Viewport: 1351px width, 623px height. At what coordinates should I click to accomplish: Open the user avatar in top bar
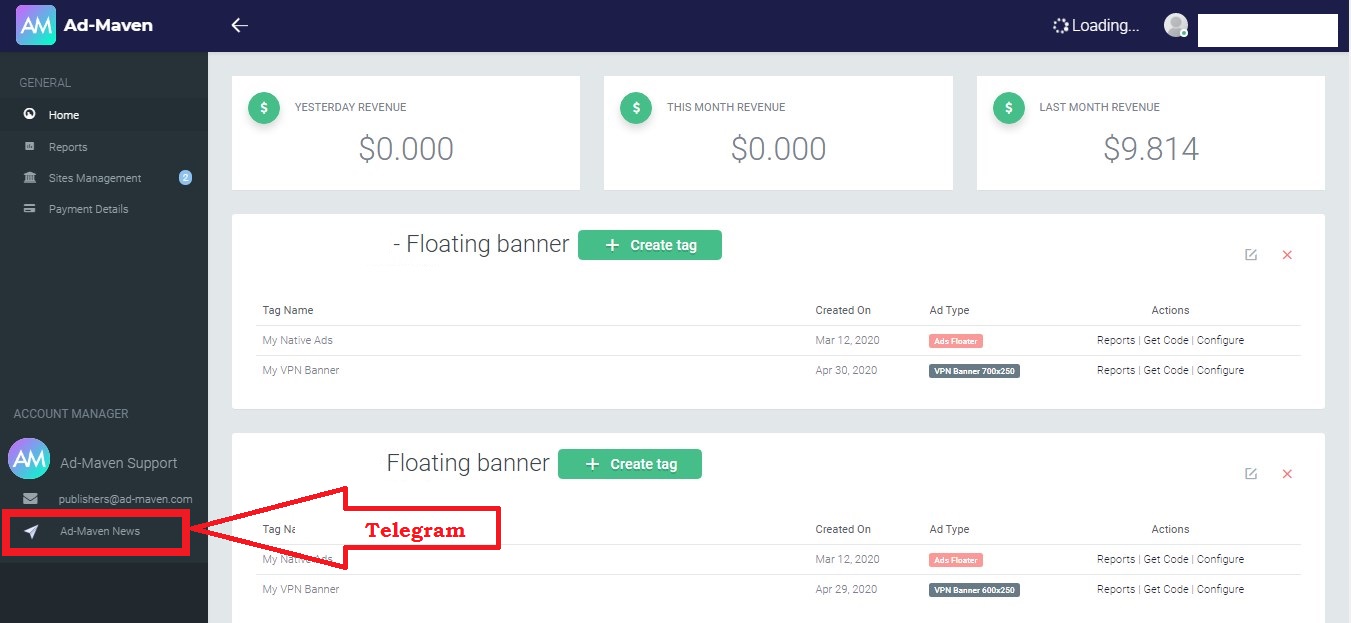1176,25
